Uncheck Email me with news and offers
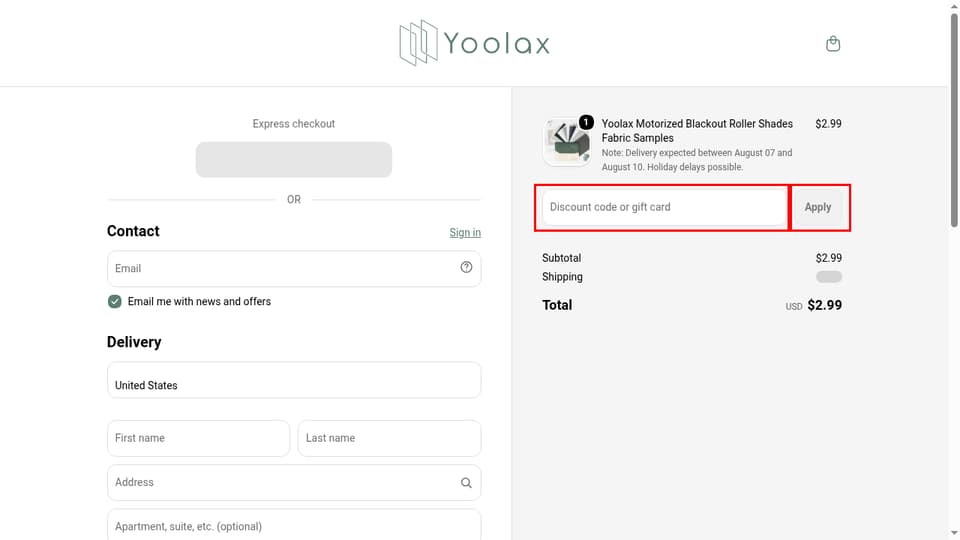960x540 pixels. (x=114, y=301)
